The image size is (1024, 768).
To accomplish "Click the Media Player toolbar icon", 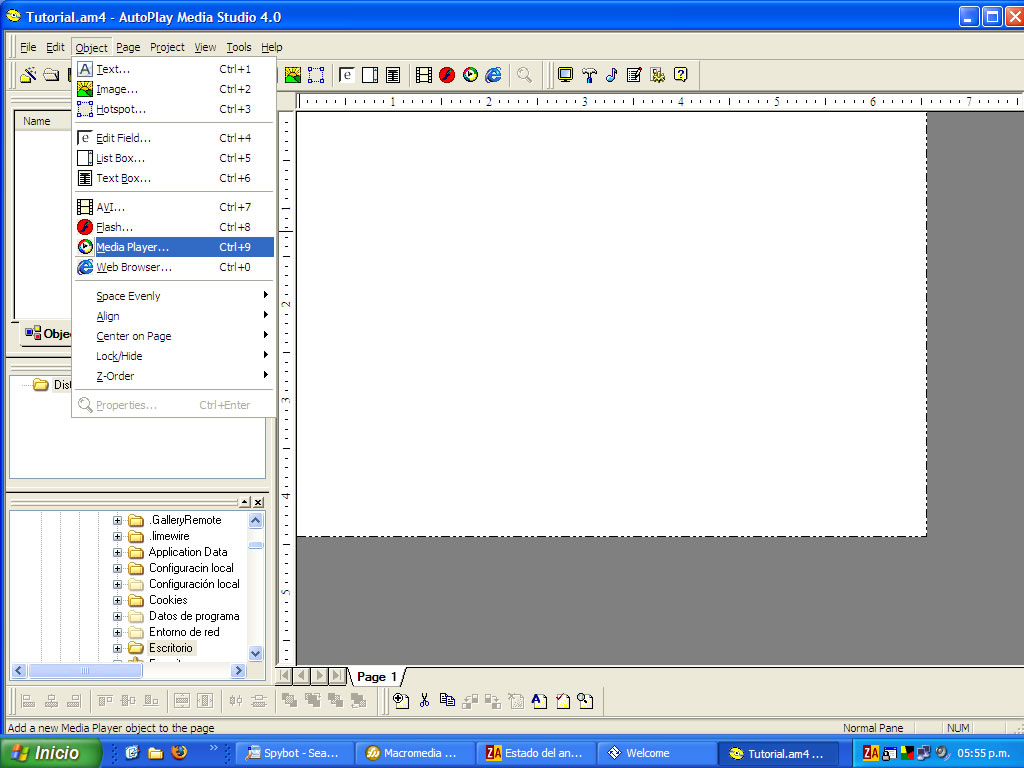I will coord(470,75).
